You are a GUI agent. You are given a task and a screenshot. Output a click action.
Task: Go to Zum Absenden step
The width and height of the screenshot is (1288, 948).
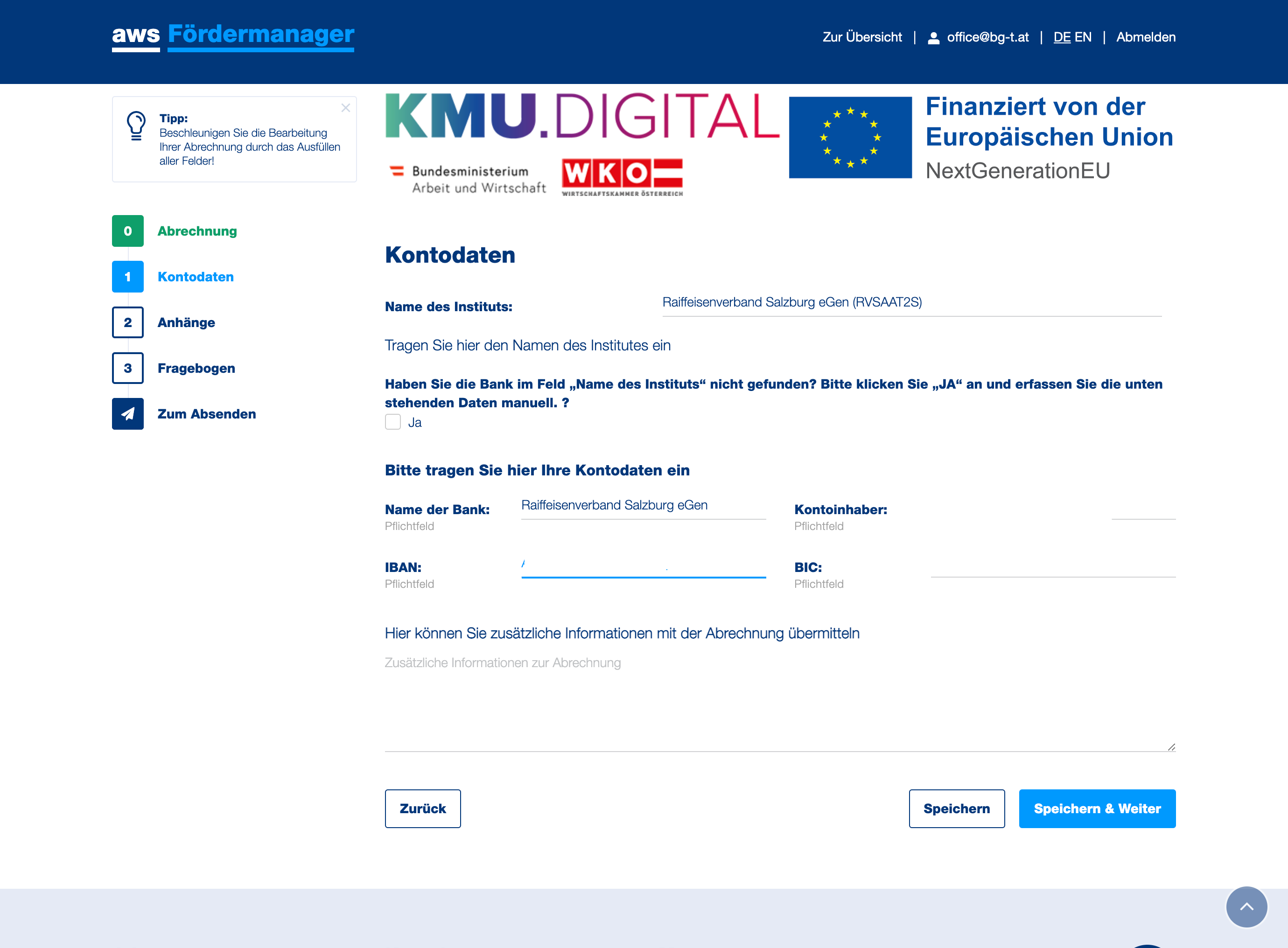[x=207, y=414]
